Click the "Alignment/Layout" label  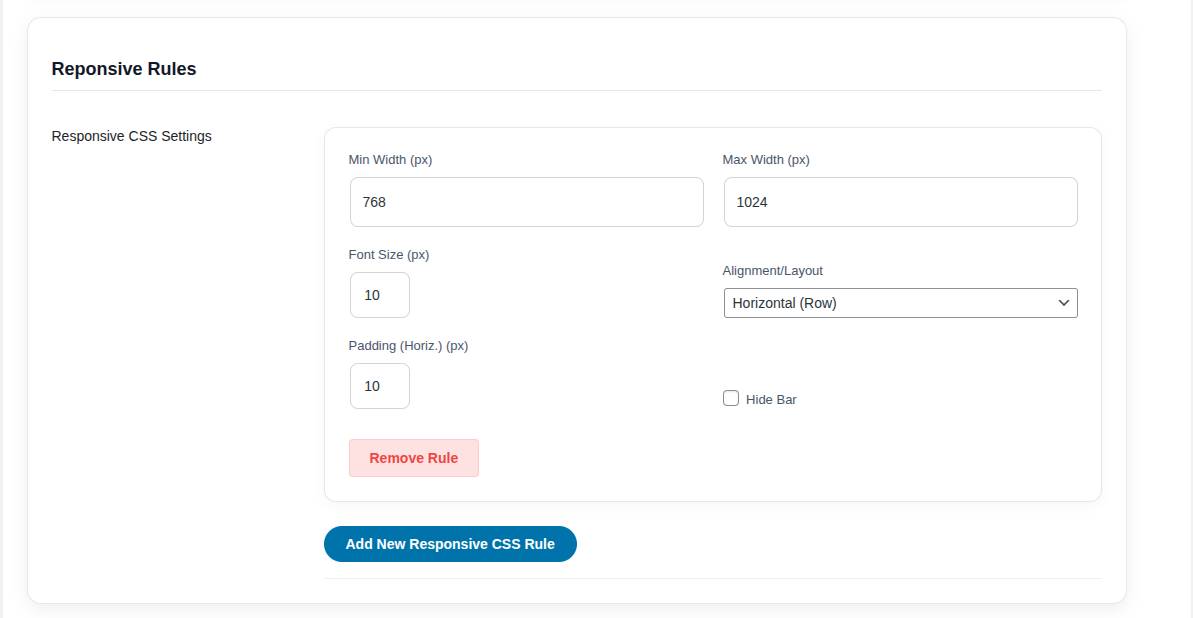(x=773, y=270)
